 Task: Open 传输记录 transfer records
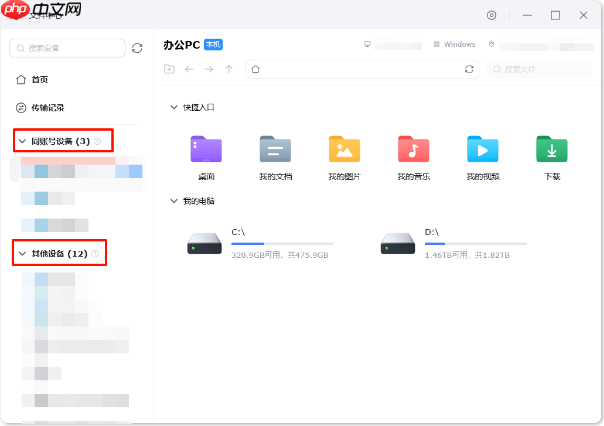40,108
